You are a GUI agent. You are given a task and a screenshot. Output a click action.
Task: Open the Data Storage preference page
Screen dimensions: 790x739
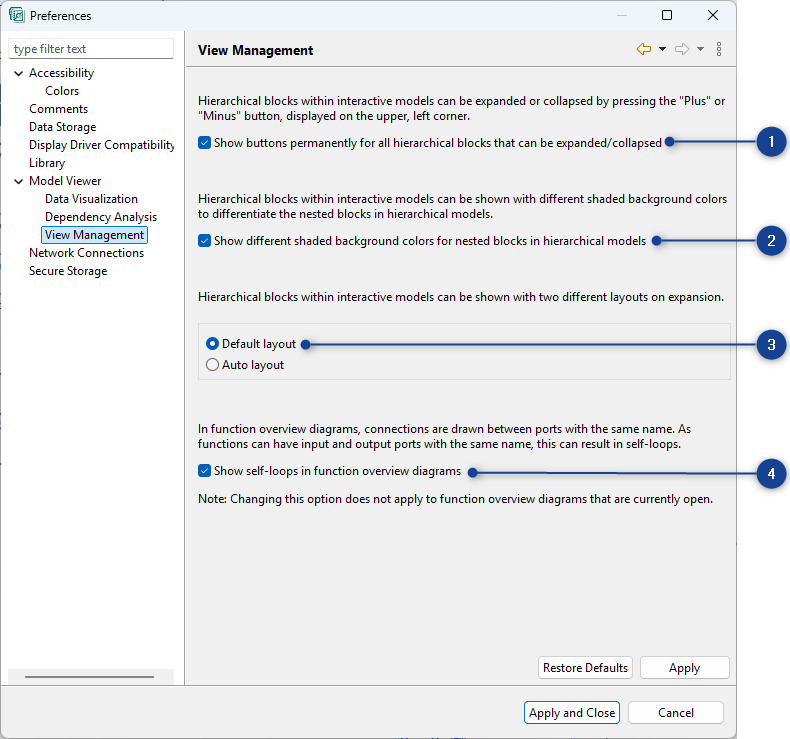pyautogui.click(x=62, y=127)
